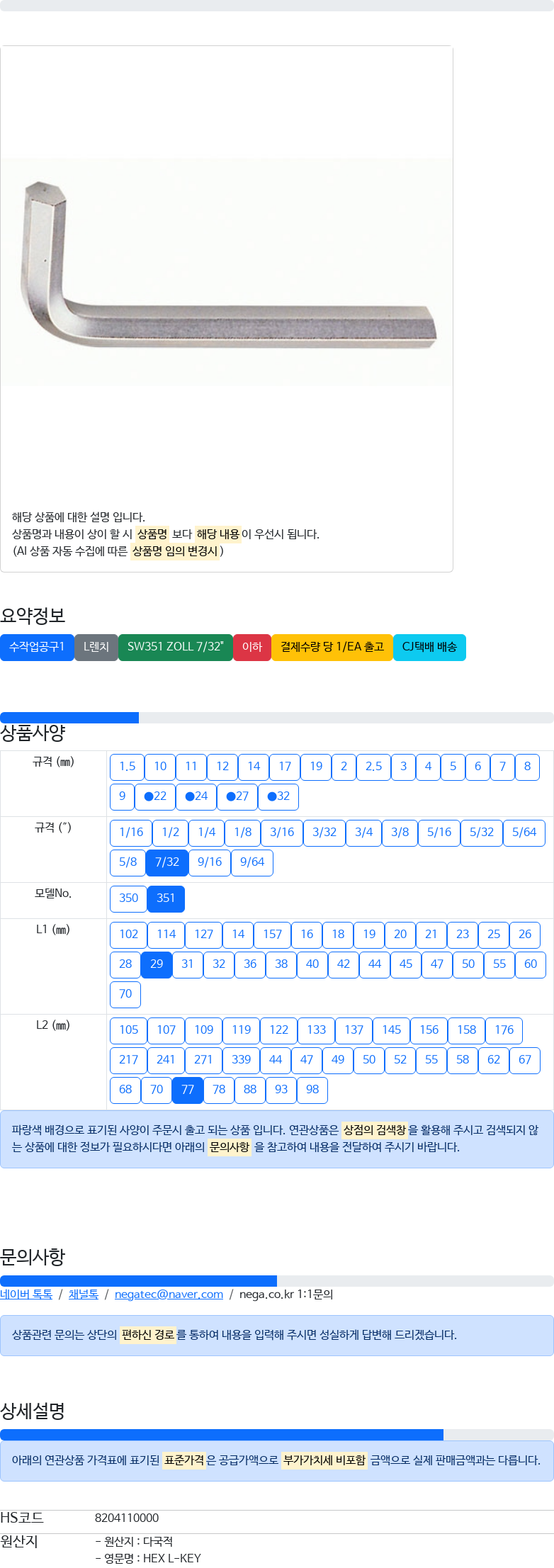
Task: Select model number 351
Action: (166, 898)
